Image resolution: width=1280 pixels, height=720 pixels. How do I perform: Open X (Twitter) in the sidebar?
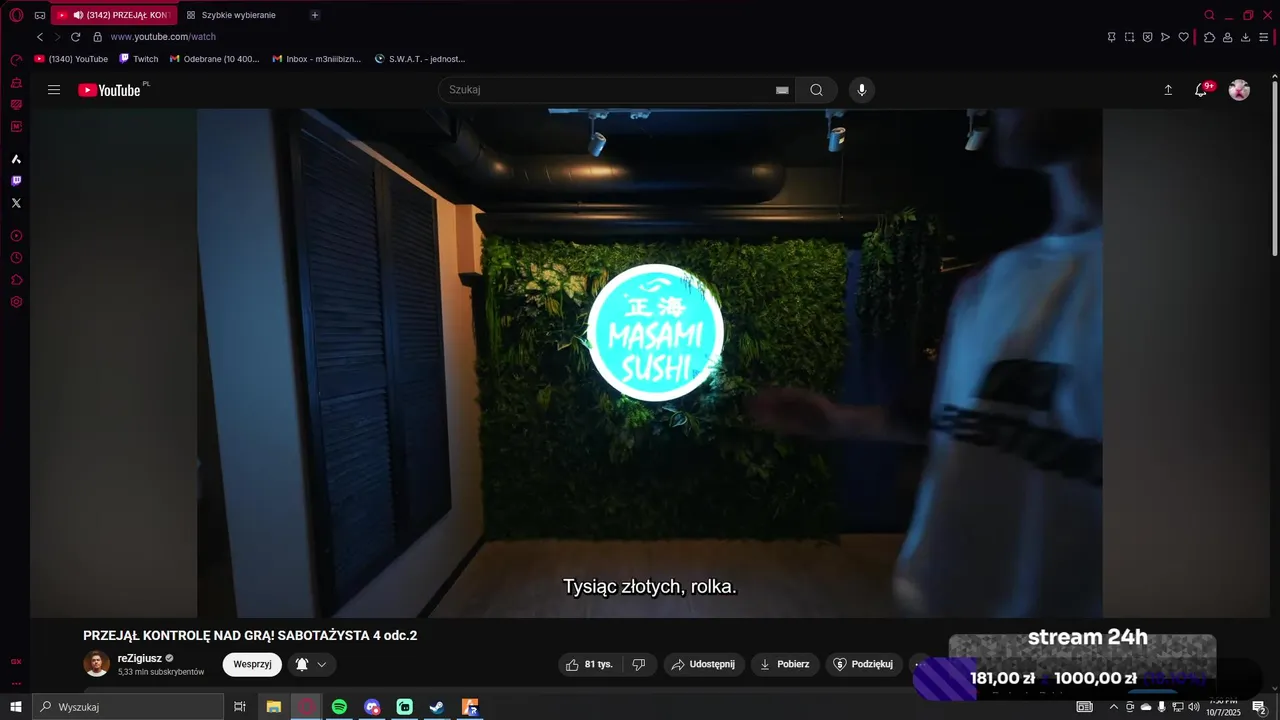16,203
